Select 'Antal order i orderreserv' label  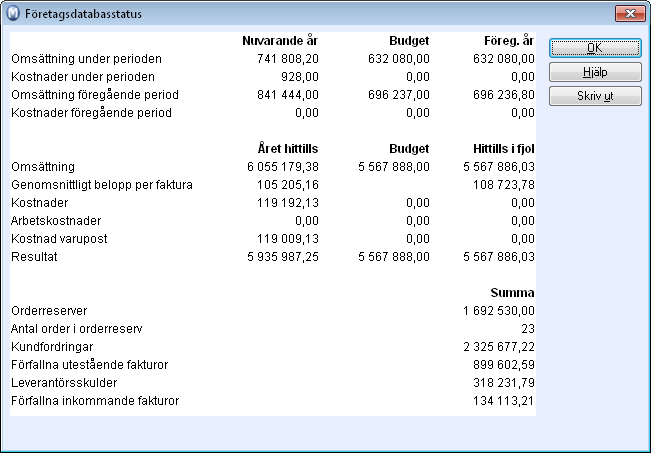pos(77,329)
